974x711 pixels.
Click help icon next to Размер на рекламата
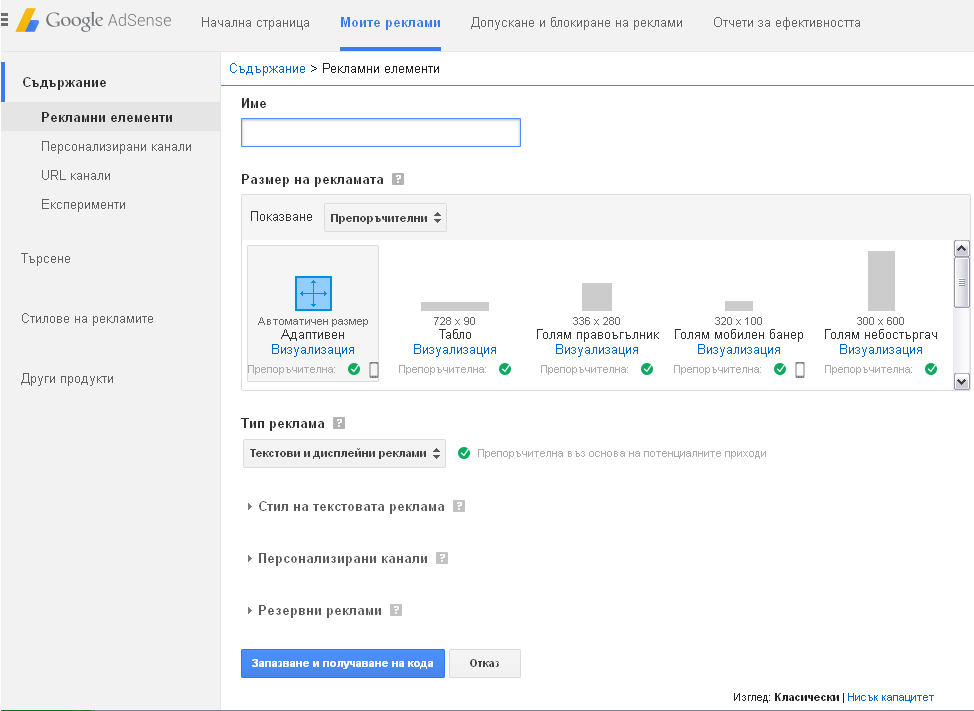point(398,179)
